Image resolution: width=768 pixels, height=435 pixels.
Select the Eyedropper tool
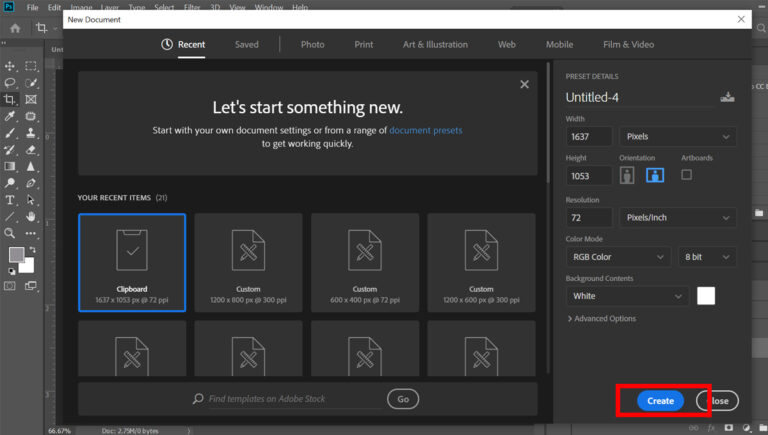click(x=10, y=116)
